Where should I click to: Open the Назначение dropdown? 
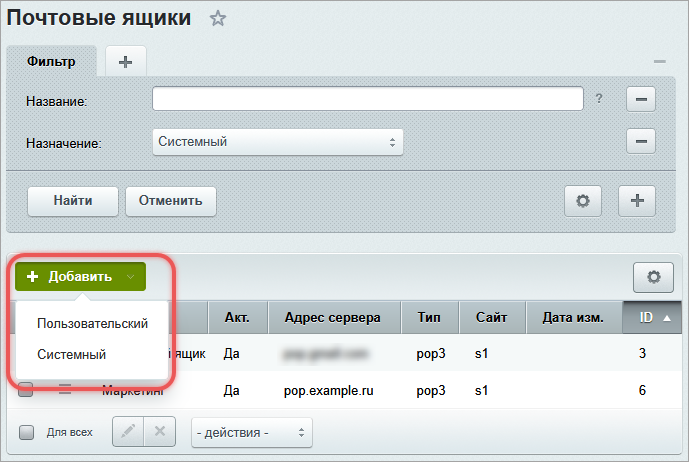(278, 142)
